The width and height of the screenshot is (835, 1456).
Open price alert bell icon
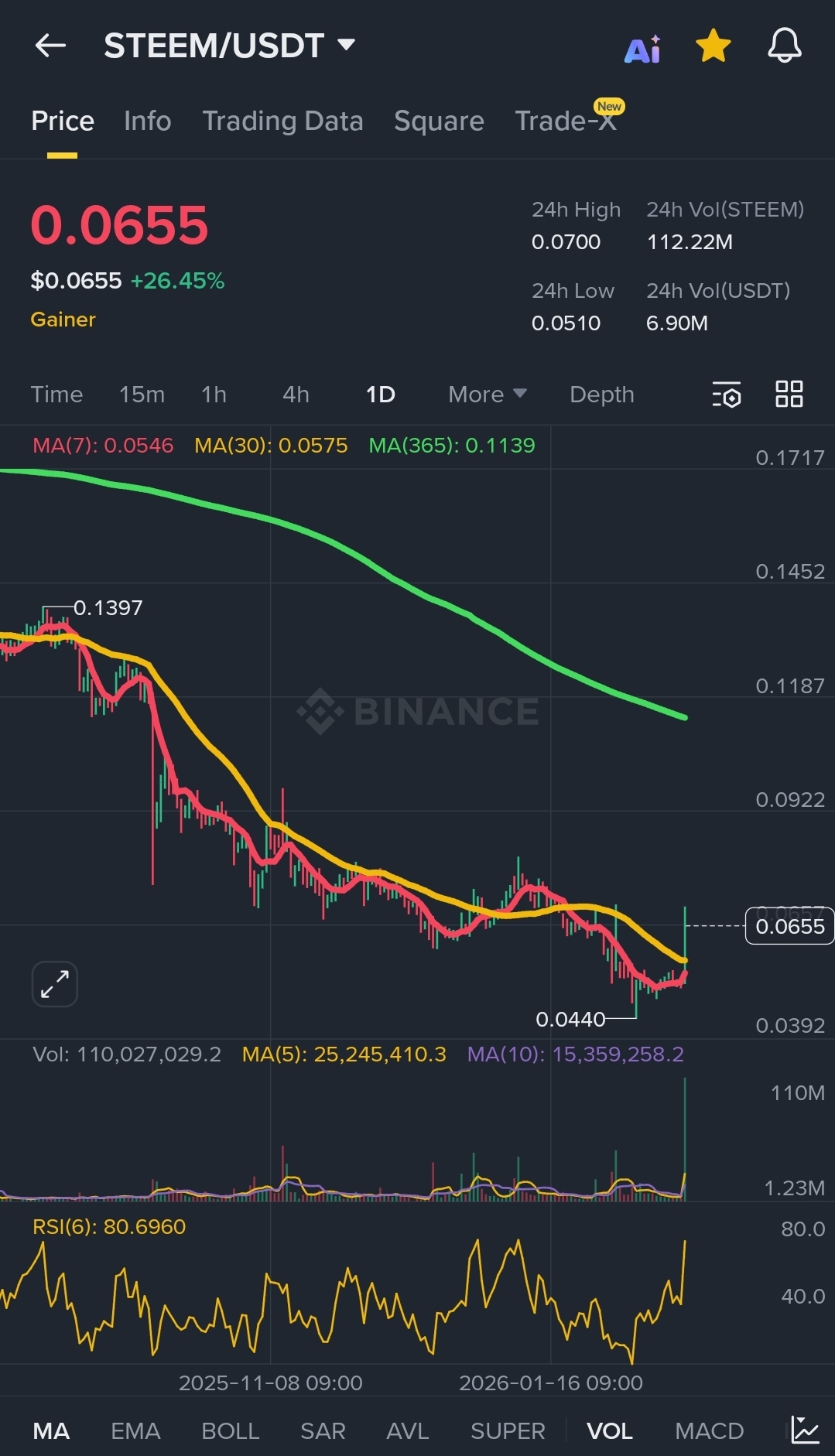point(784,46)
